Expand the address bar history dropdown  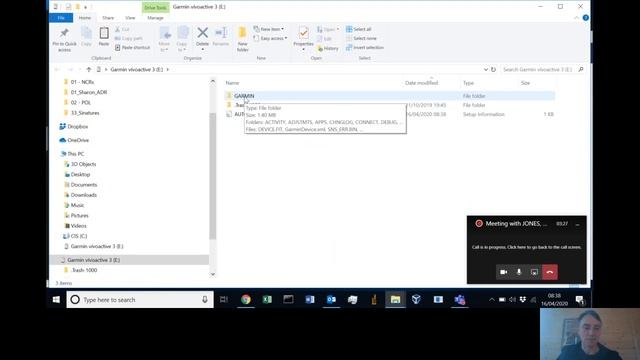coord(486,69)
